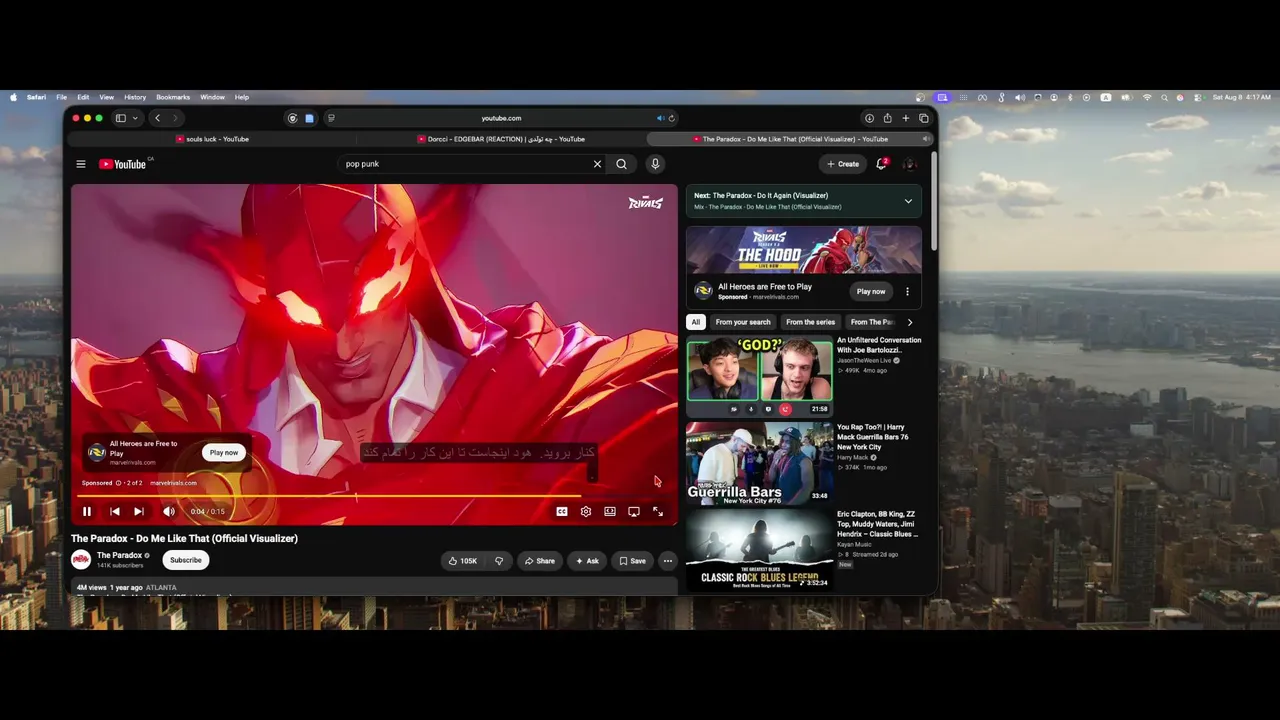The width and height of the screenshot is (1280, 720).
Task: Click the search magnifier button
Action: (621, 164)
